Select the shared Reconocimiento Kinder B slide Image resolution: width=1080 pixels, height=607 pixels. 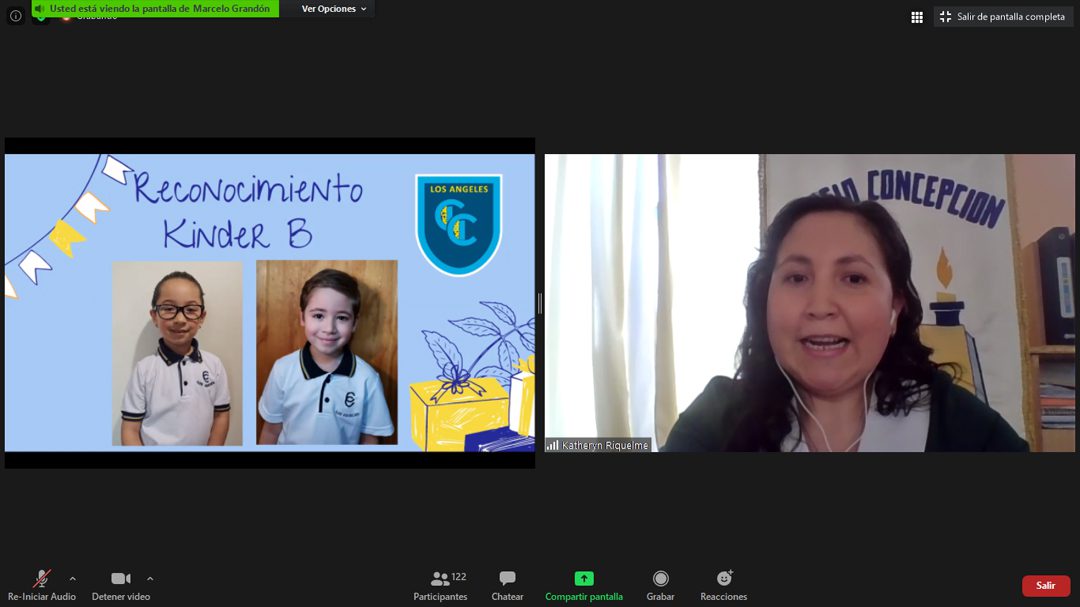270,302
